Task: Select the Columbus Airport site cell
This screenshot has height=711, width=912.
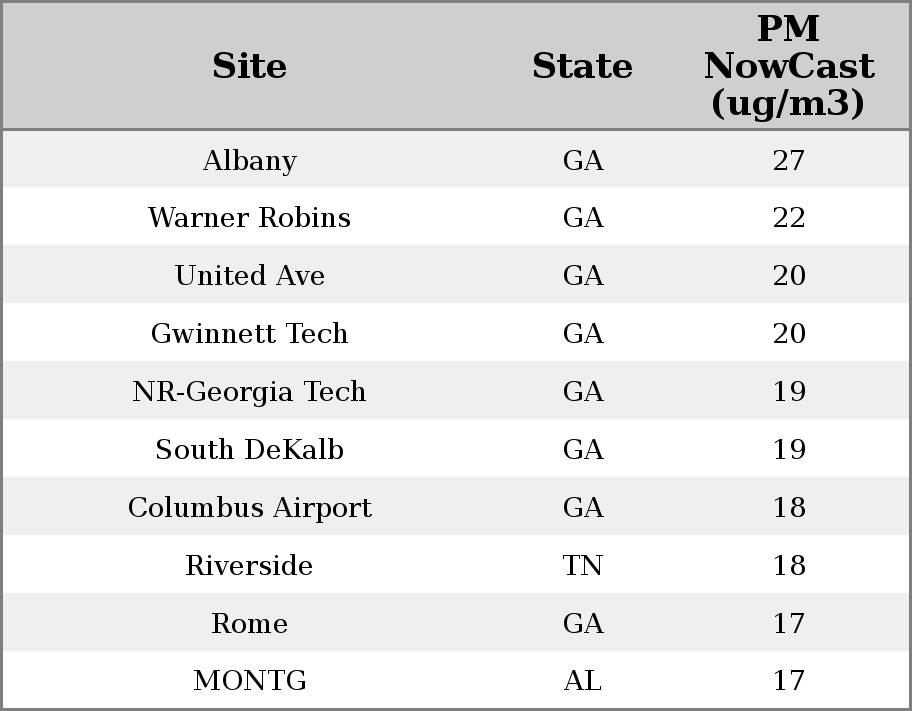Action: coord(249,508)
